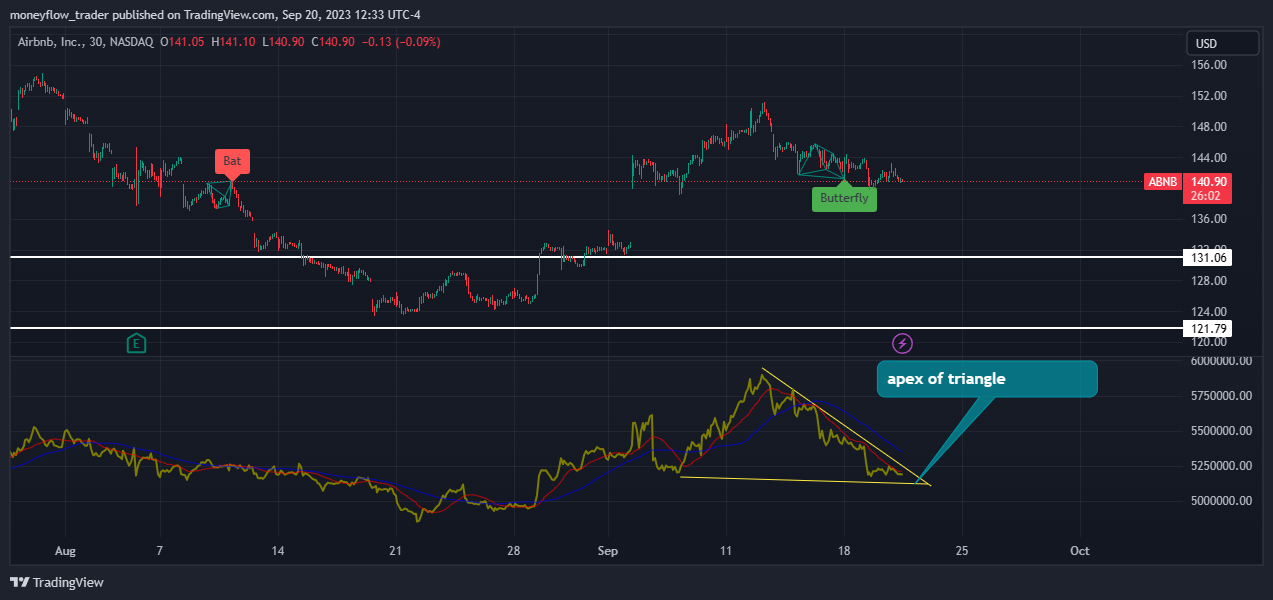Screen dimensions: 1273x600
Task: Click the 121.79 horizontal line label
Action: click(x=1208, y=328)
